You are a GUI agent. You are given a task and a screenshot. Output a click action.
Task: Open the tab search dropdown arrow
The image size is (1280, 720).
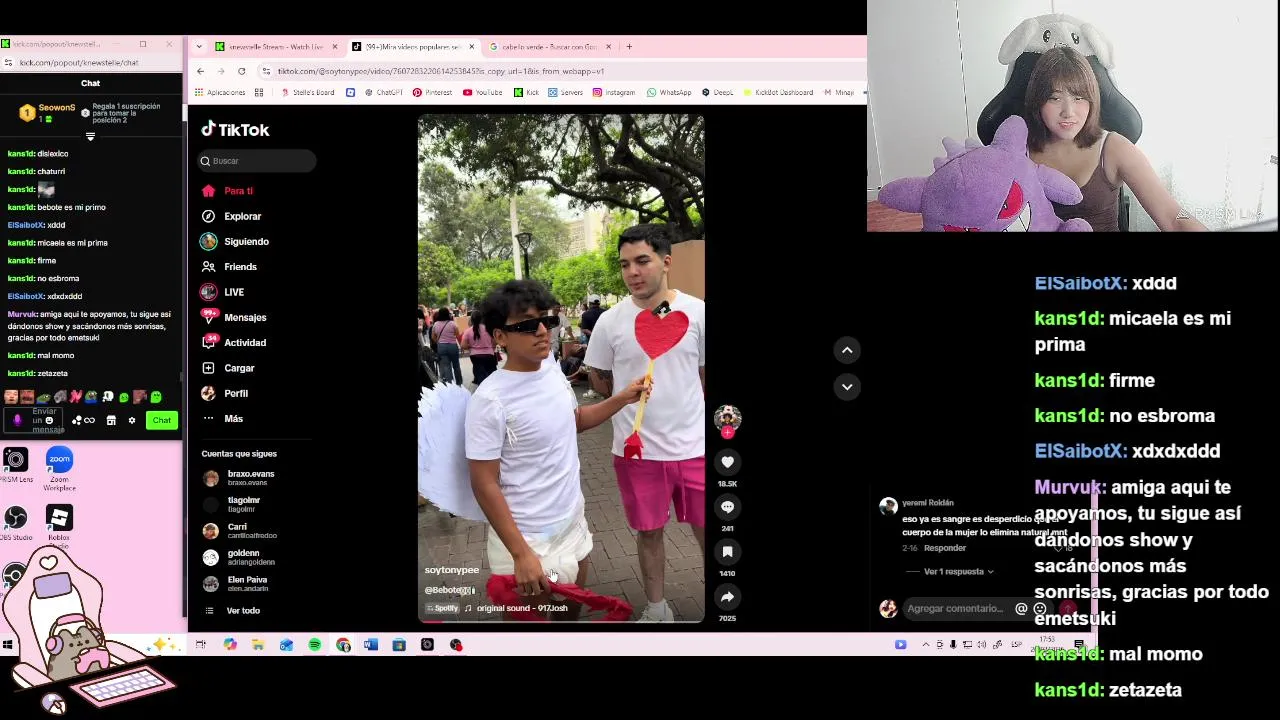tap(199, 47)
